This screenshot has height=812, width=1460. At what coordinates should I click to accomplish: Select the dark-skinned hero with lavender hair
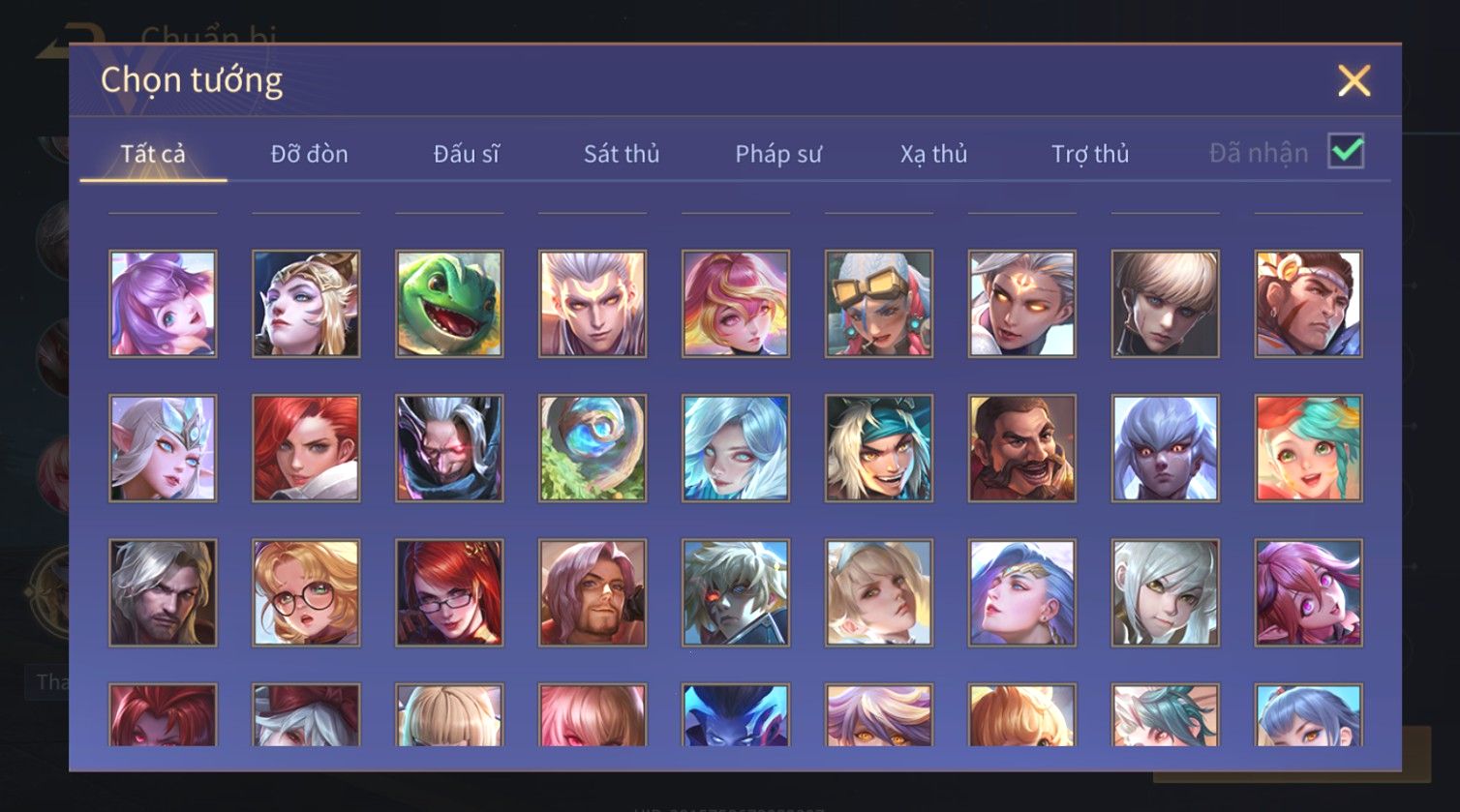coord(1166,448)
